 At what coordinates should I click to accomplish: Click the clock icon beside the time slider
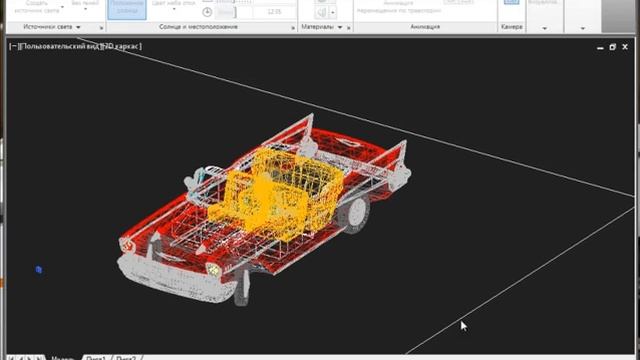pos(207,12)
